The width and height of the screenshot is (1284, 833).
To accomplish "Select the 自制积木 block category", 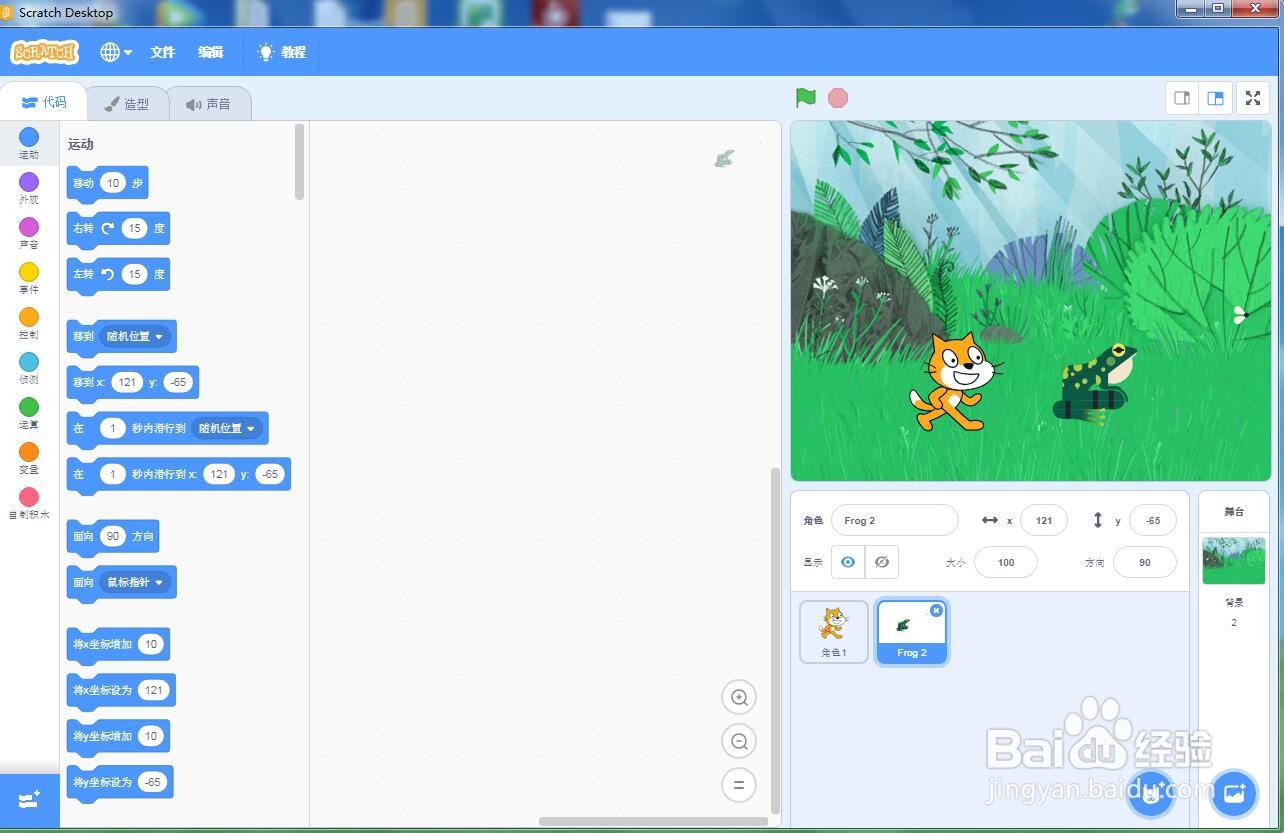I will 29,503.
